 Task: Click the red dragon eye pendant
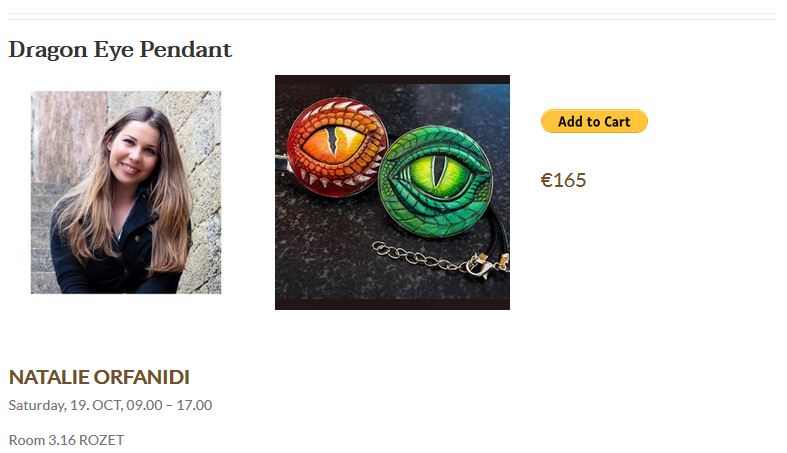pos(337,147)
